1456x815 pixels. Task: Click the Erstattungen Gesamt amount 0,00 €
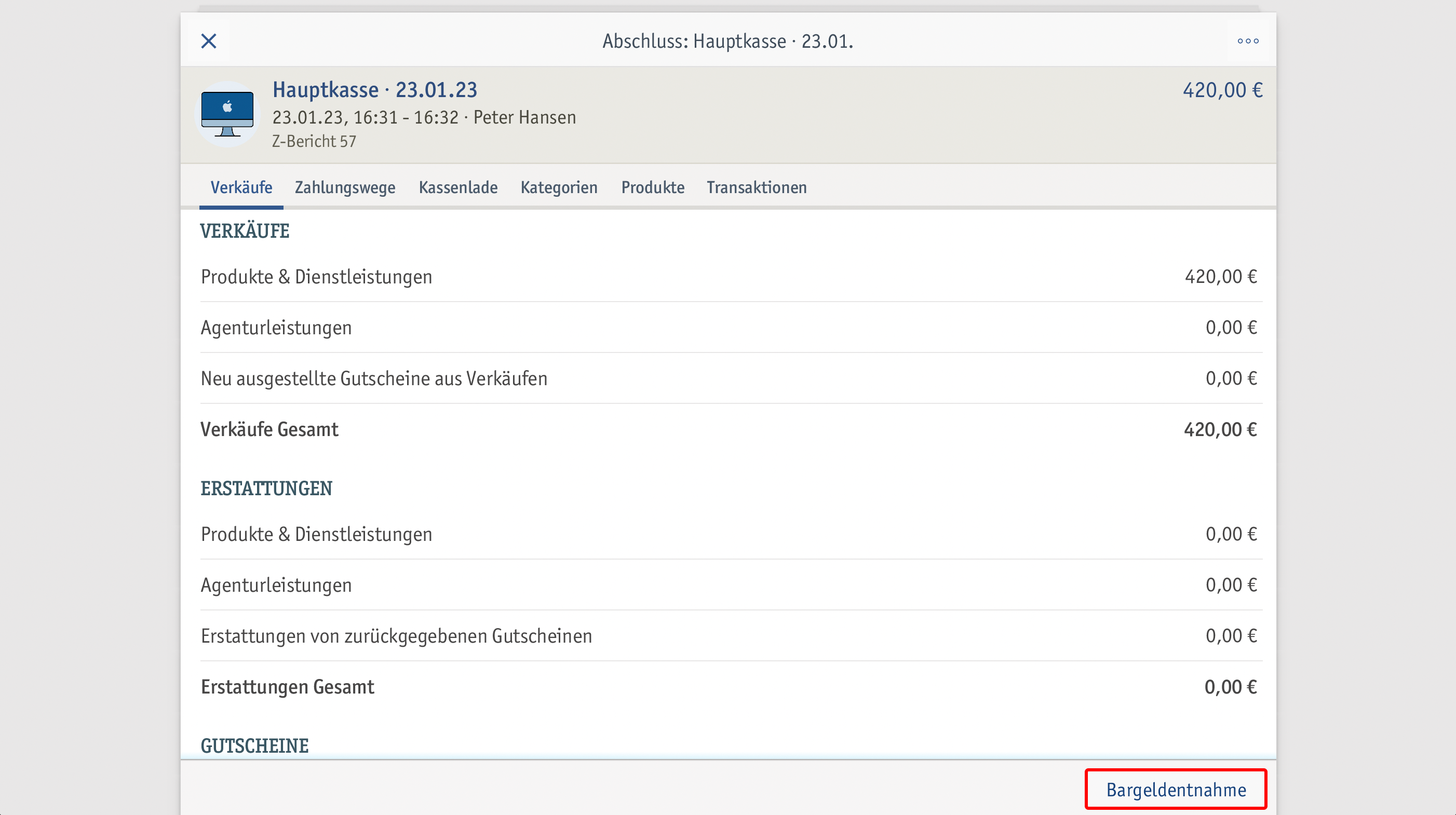[1231, 687]
